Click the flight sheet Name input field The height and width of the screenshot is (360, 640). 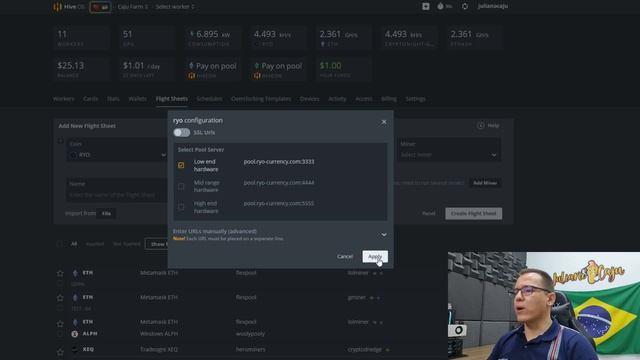tap(118, 190)
